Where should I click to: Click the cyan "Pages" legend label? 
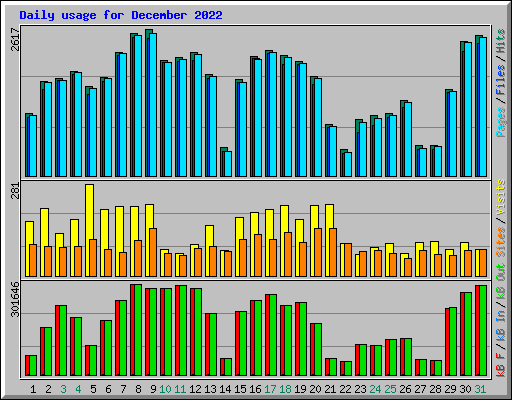pos(501,122)
